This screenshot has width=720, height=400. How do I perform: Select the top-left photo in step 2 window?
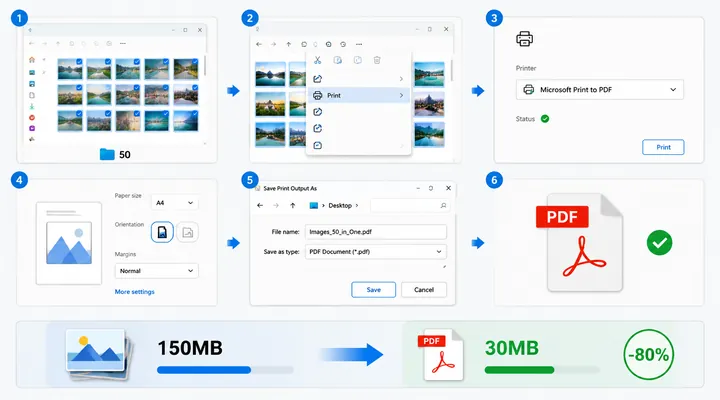[270, 74]
